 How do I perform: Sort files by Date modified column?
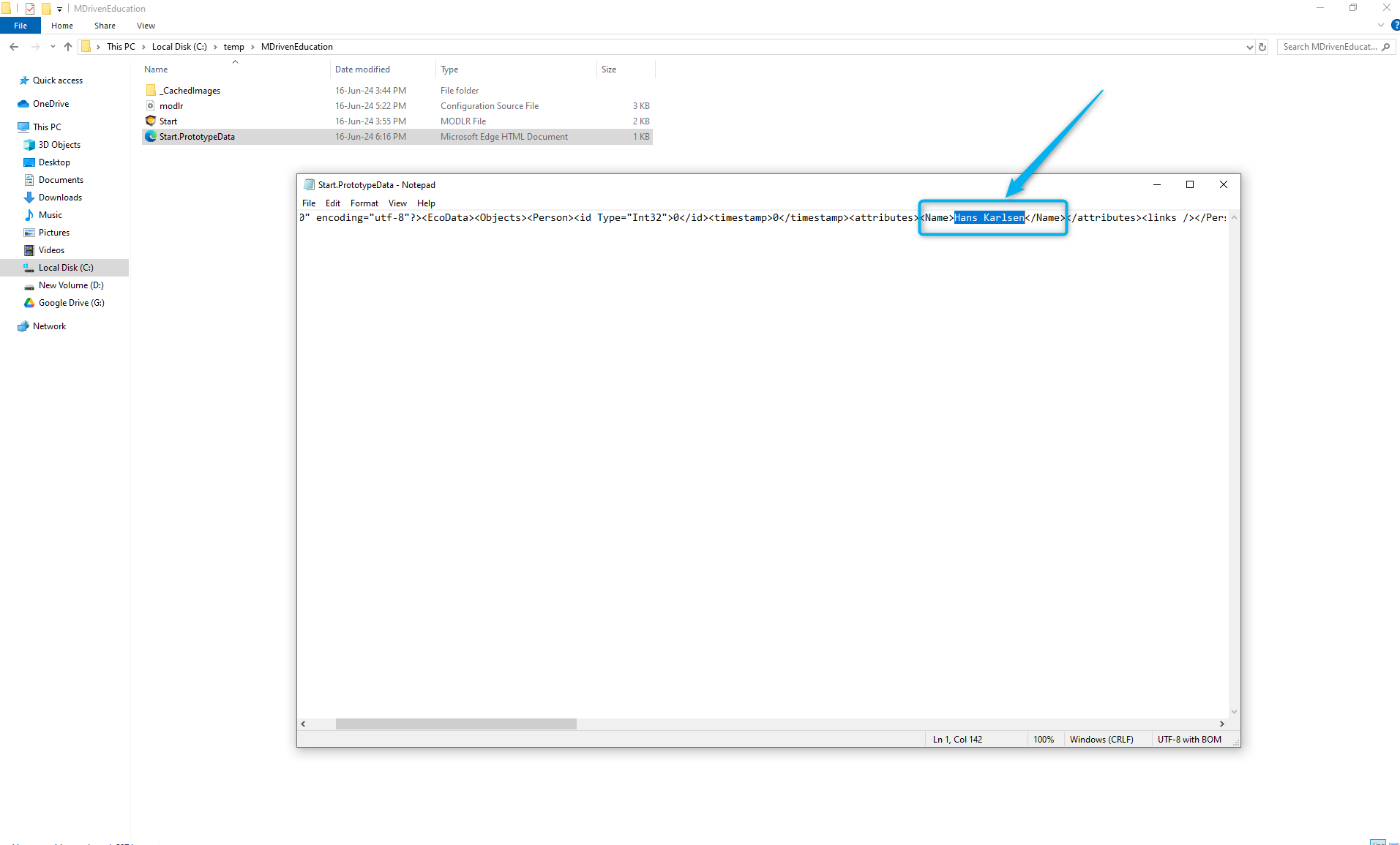point(362,70)
